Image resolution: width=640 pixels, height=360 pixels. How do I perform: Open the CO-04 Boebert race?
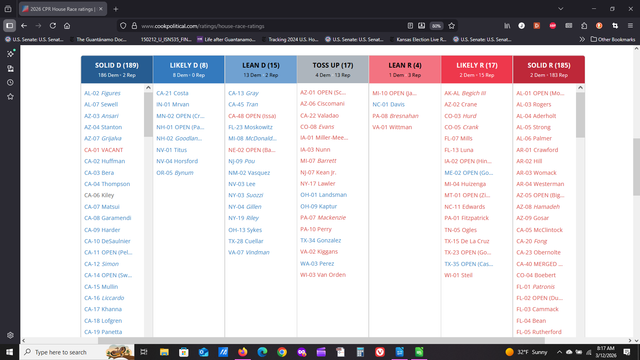tap(536, 275)
